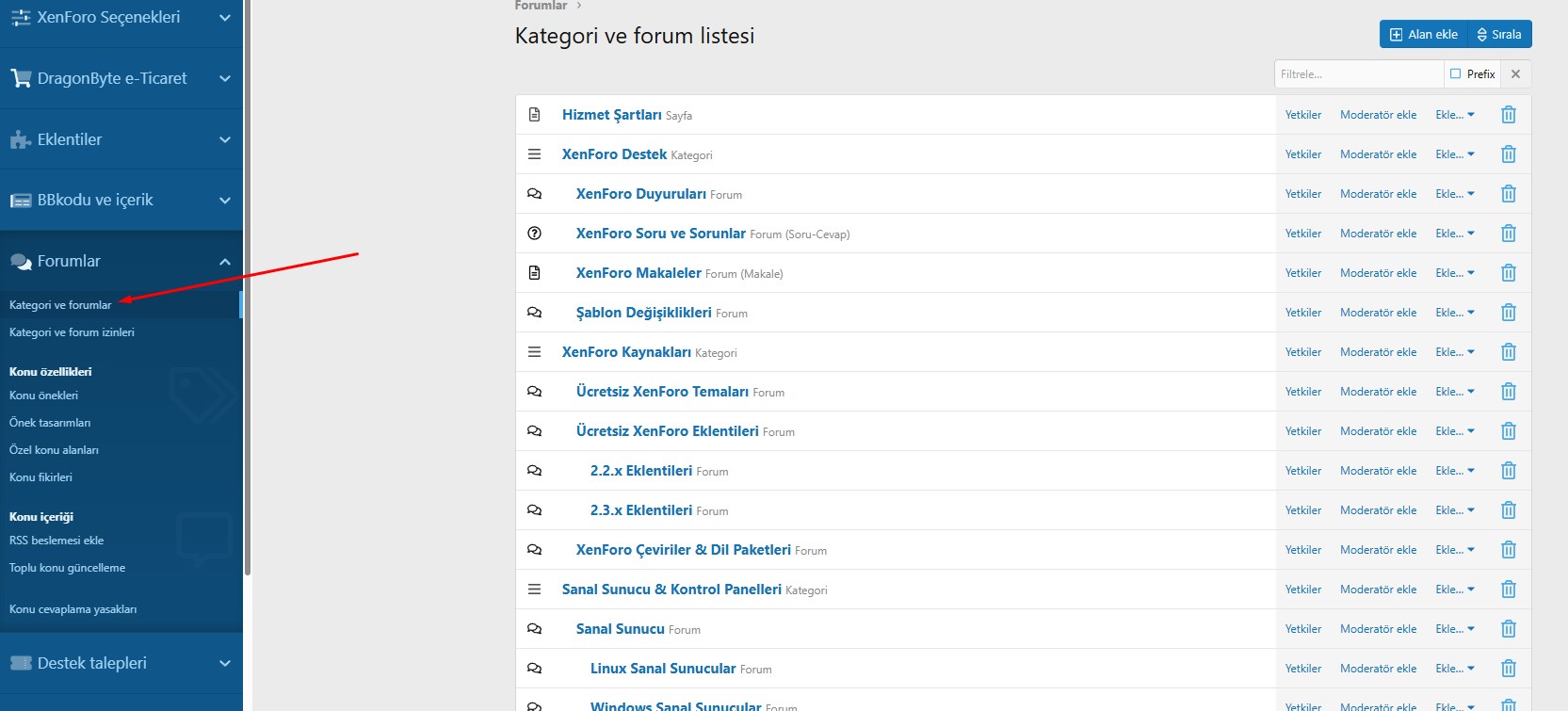The width and height of the screenshot is (1568, 711).
Task: Click the Destek talepleri ticket icon
Action: tap(21, 663)
